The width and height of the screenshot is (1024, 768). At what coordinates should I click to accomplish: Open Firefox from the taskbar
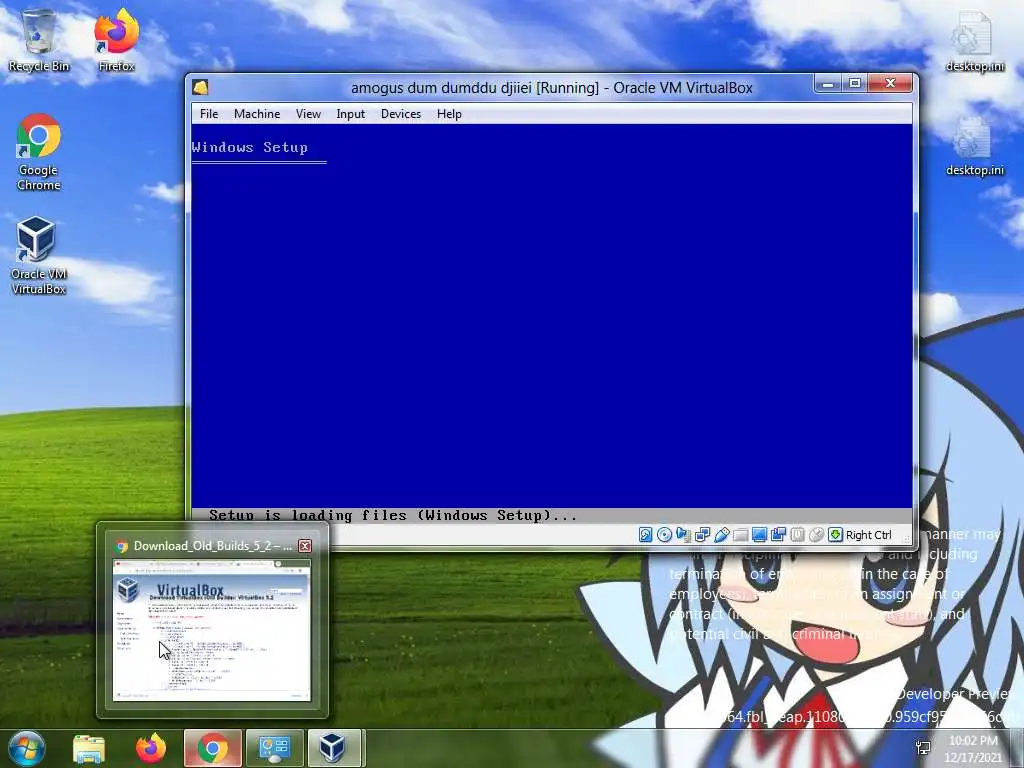pos(151,748)
